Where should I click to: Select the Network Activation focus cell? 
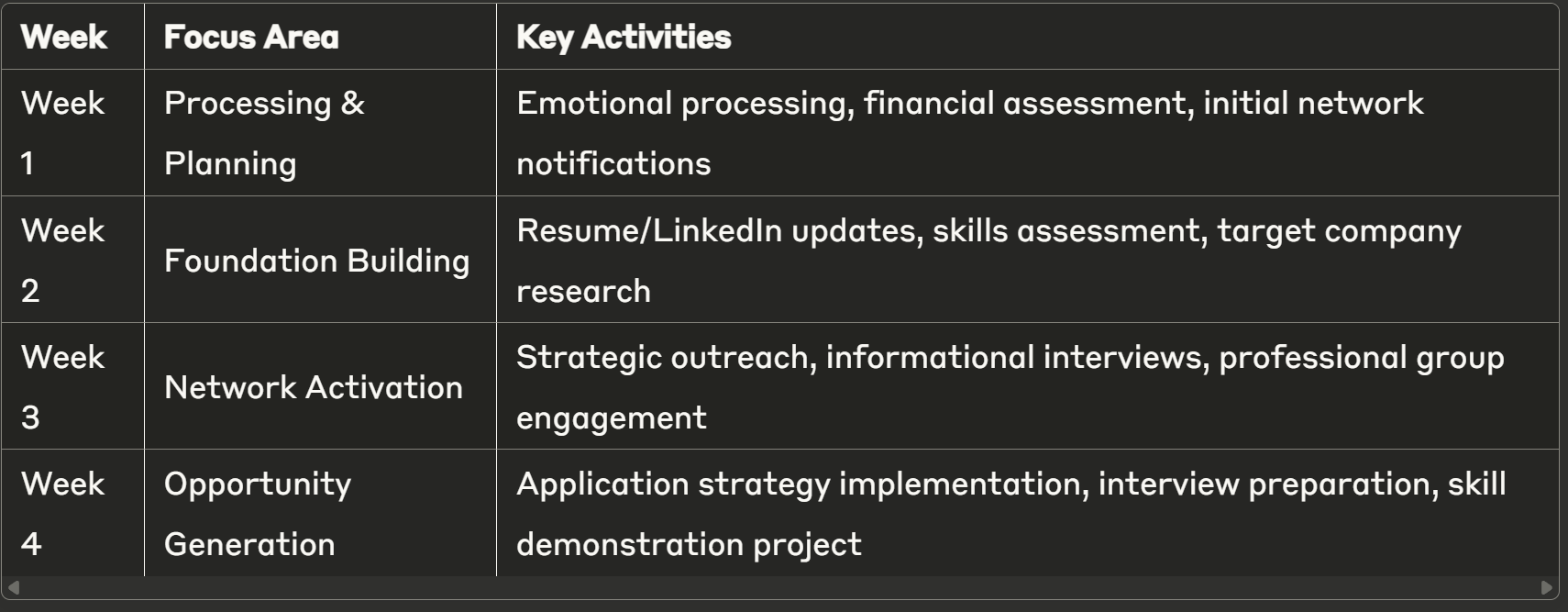(x=320, y=386)
